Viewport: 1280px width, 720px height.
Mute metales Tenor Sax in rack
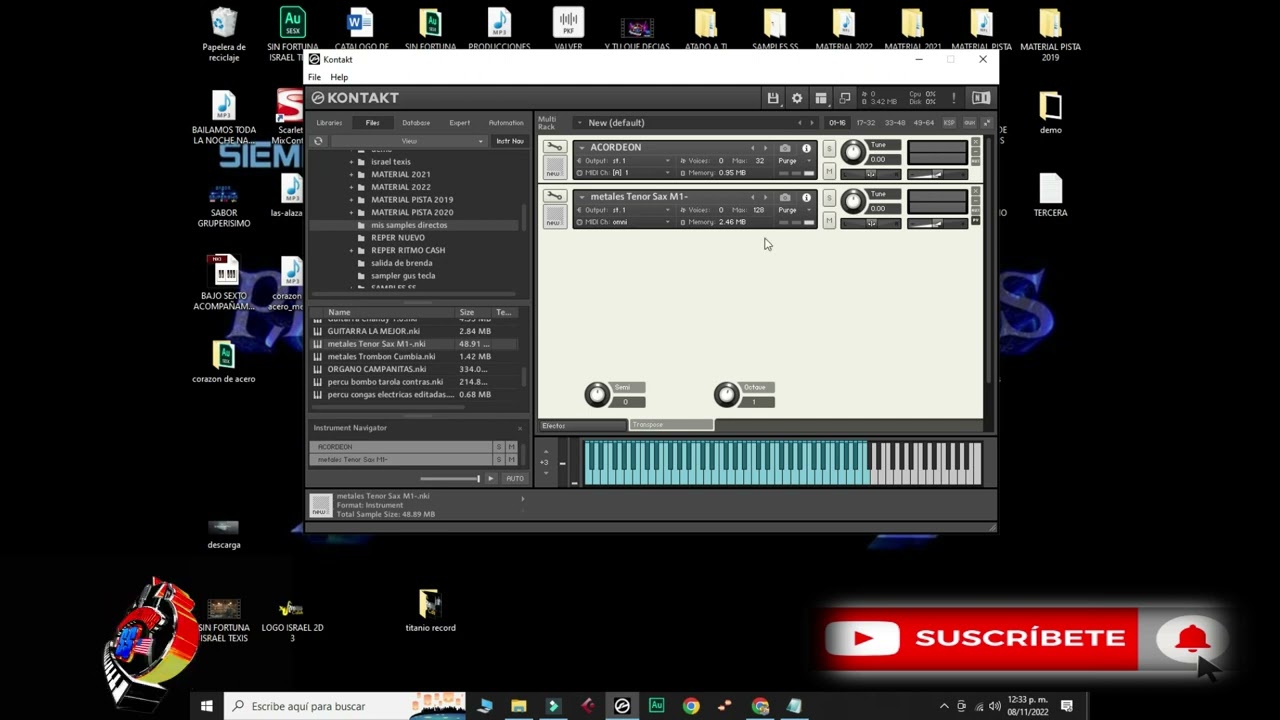(x=829, y=221)
